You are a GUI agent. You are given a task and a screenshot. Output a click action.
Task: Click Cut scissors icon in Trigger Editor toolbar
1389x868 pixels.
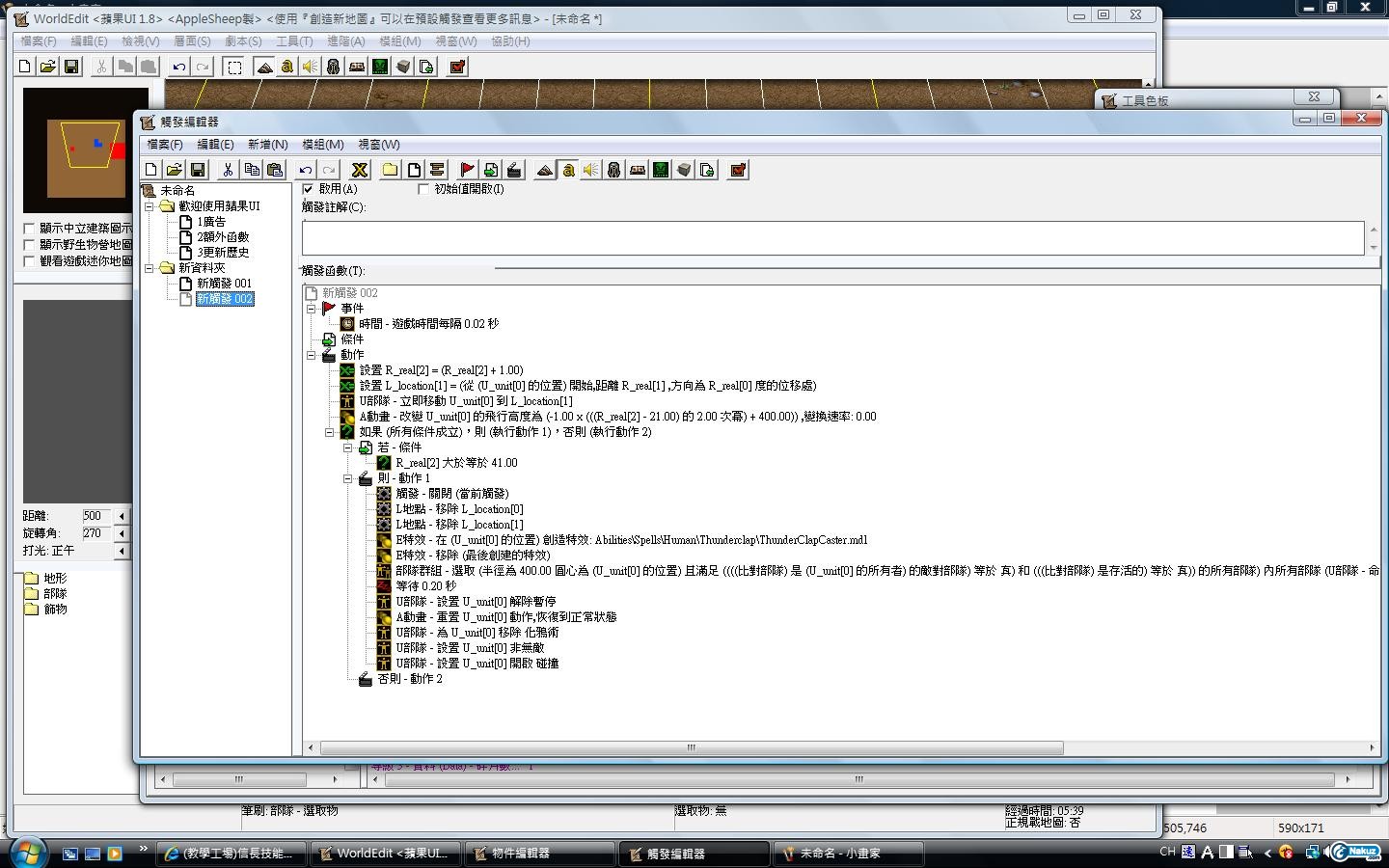228,170
